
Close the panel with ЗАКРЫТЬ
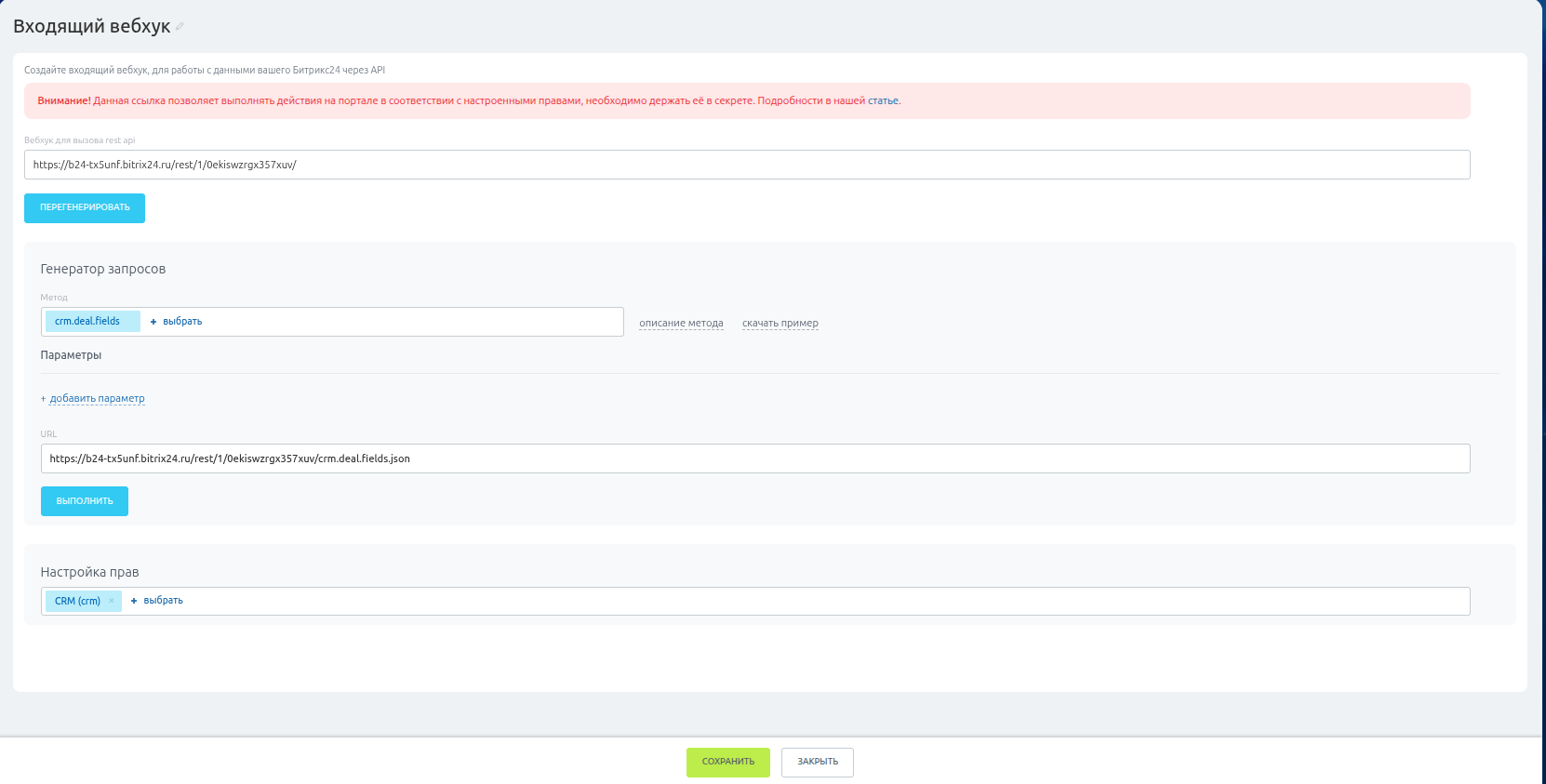pyautogui.click(x=817, y=762)
